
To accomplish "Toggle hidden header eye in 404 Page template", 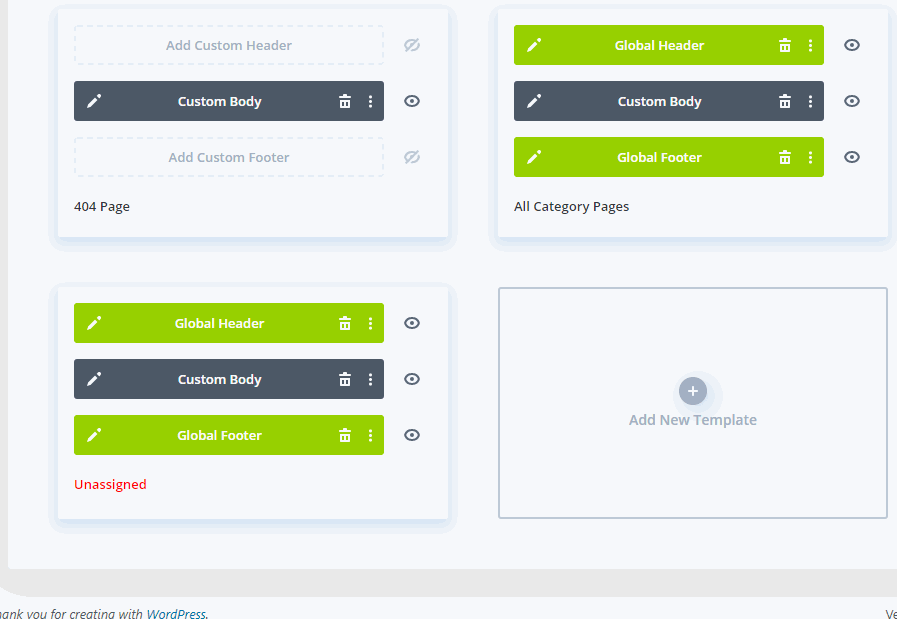I will 412,45.
